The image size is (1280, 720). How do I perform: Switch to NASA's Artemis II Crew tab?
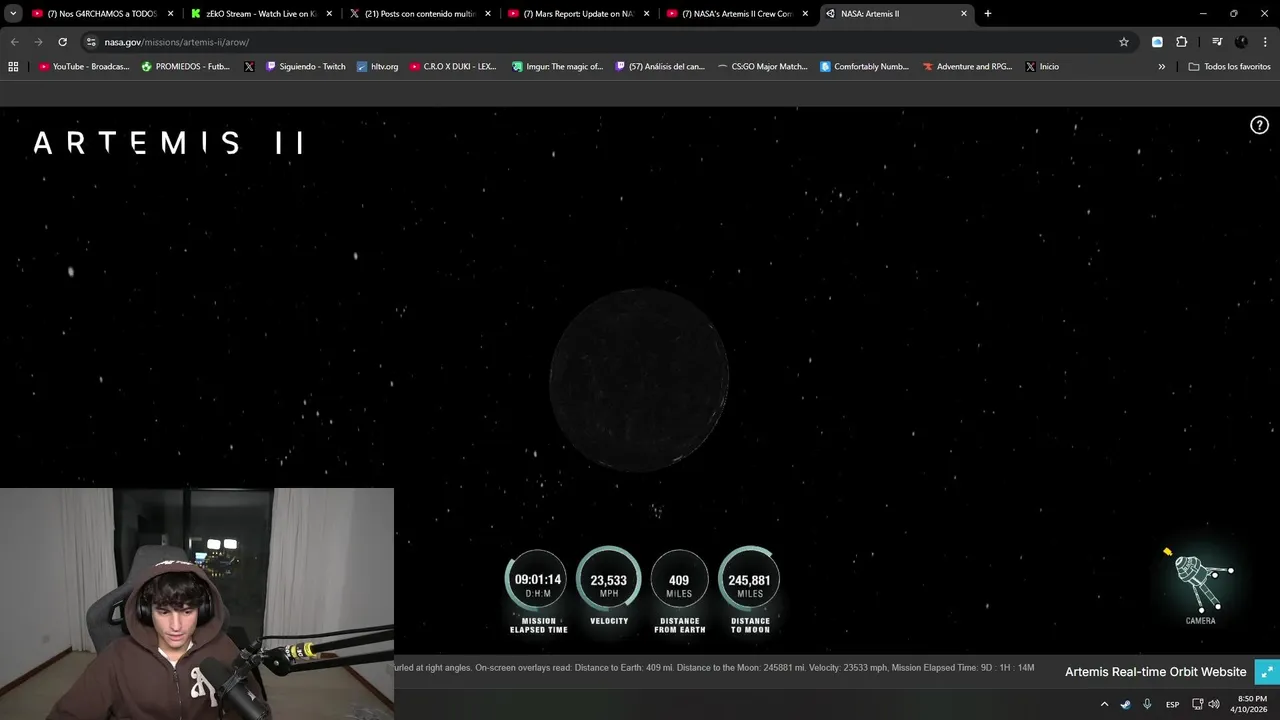[x=737, y=14]
